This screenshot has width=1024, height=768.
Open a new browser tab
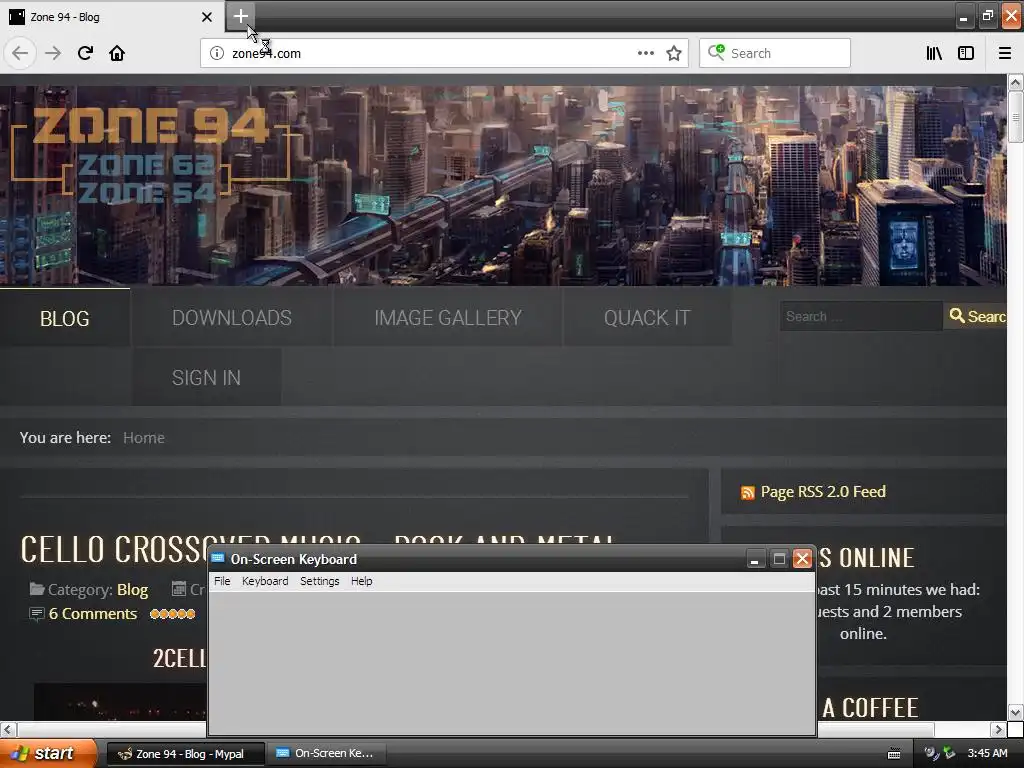[x=240, y=16]
